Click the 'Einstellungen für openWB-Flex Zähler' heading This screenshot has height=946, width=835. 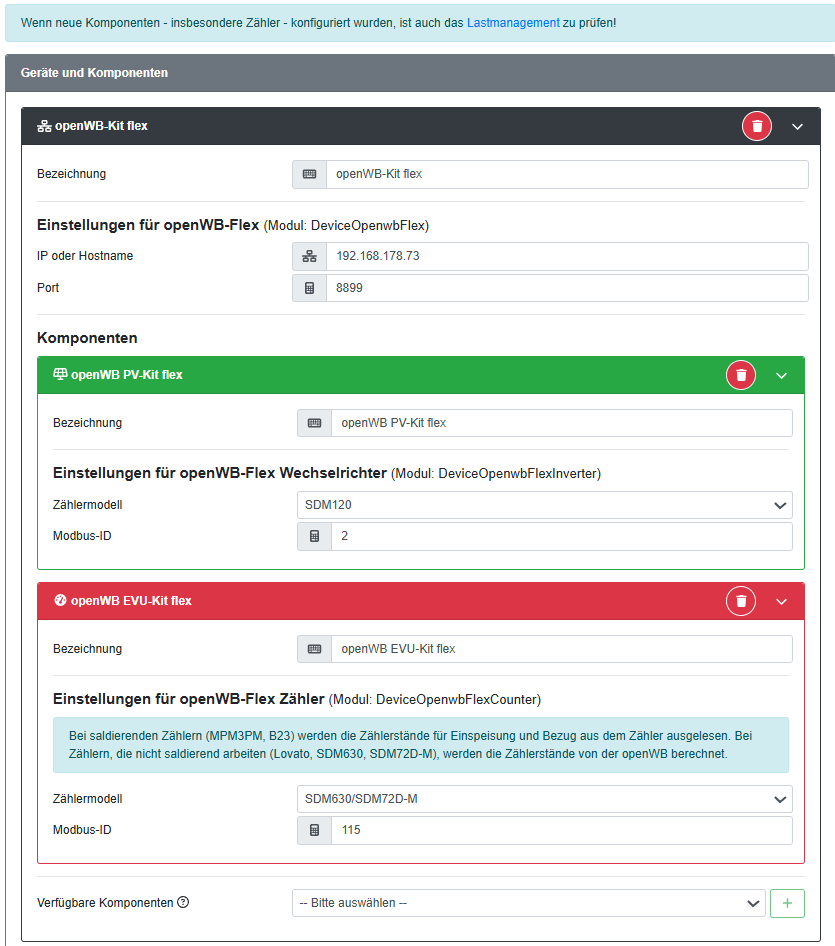pos(189,699)
